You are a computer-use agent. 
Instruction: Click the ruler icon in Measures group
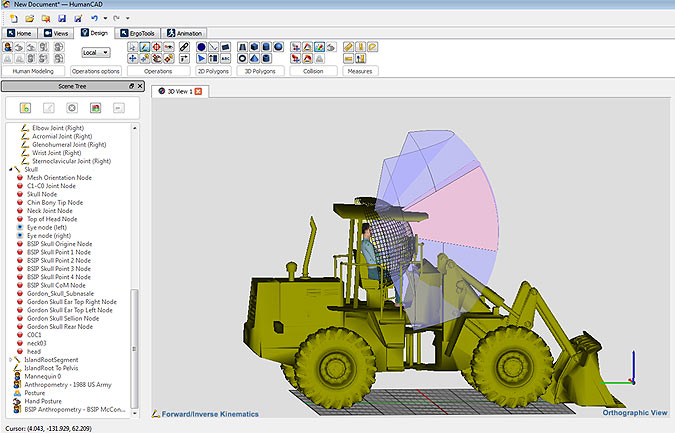(349, 46)
